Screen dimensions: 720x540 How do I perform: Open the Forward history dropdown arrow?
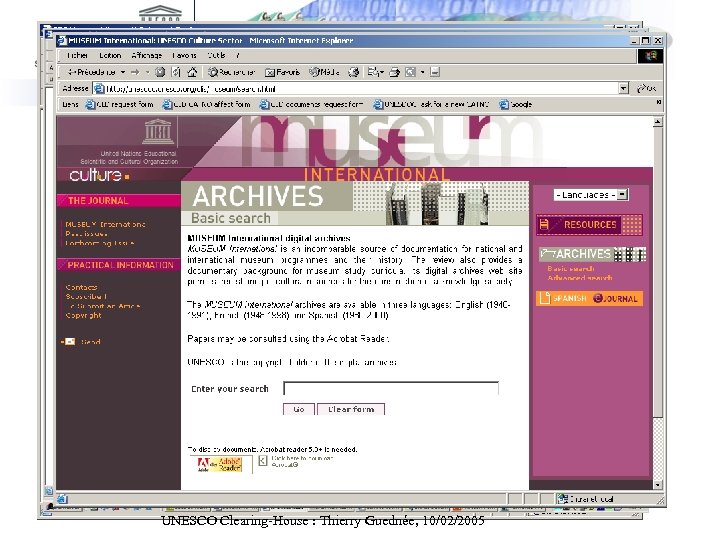pyautogui.click(x=147, y=72)
